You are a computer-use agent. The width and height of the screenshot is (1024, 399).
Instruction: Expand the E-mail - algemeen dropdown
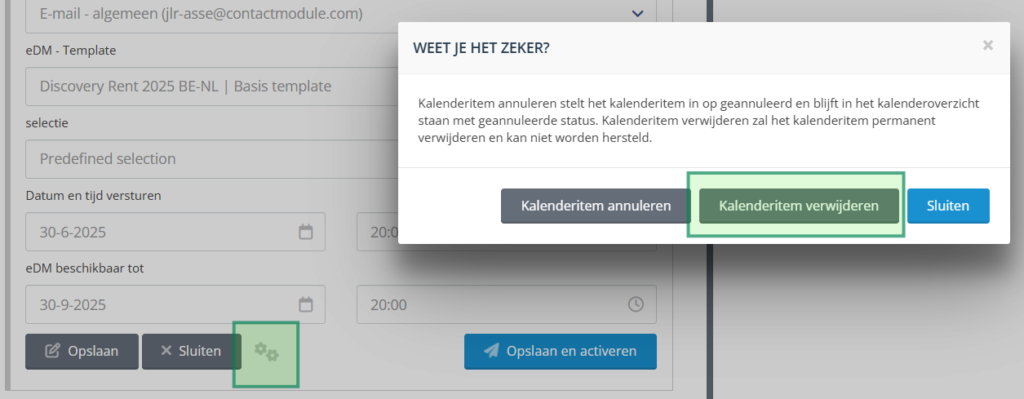637,13
